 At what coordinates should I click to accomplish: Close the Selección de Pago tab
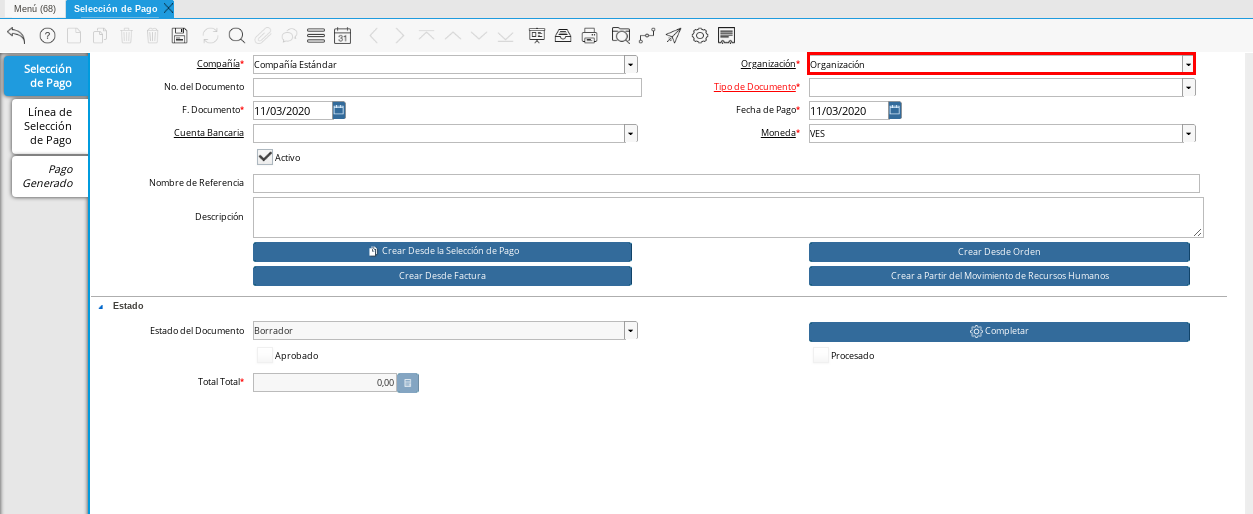(168, 8)
